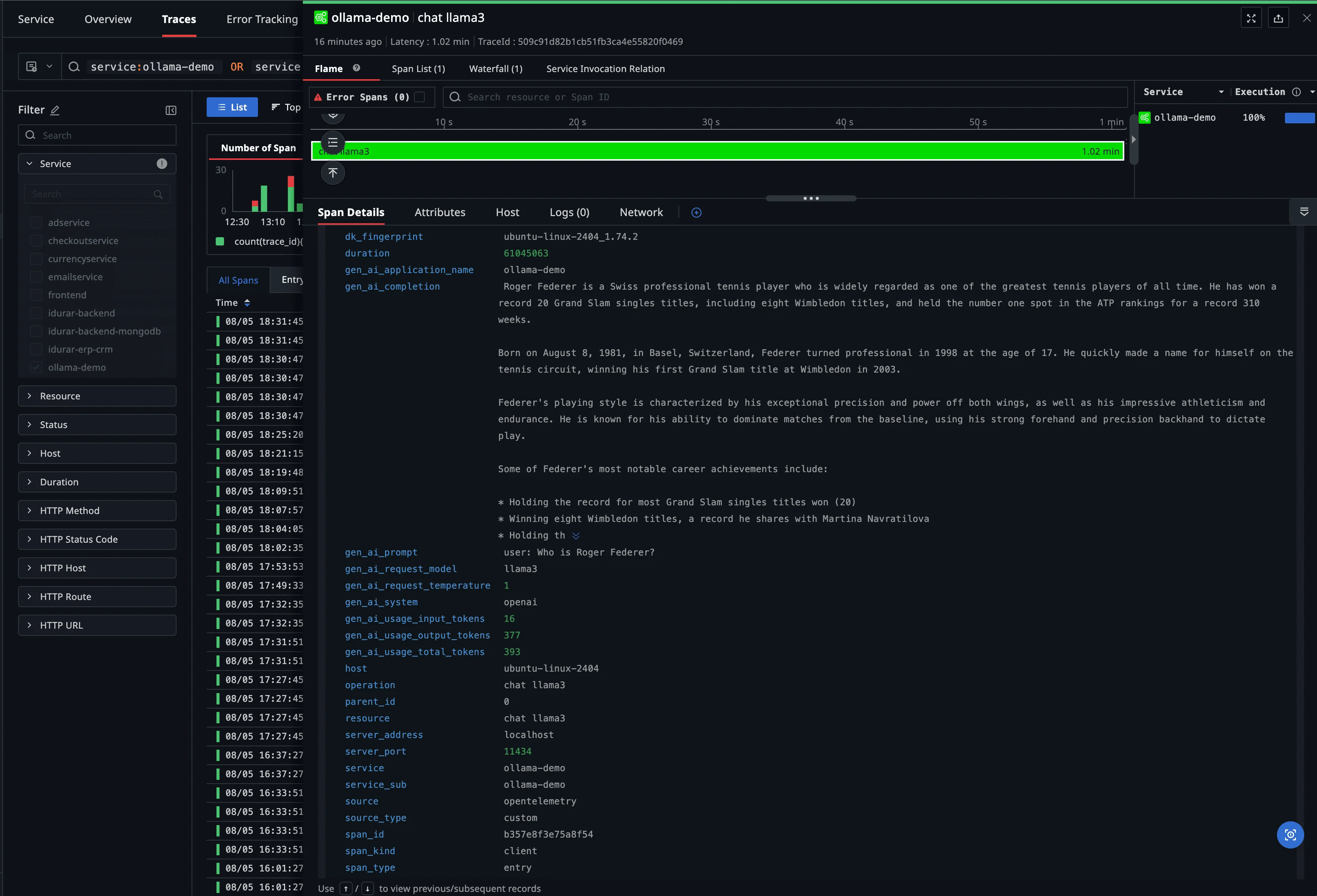Click the List view button
1317x896 pixels.
232,107
